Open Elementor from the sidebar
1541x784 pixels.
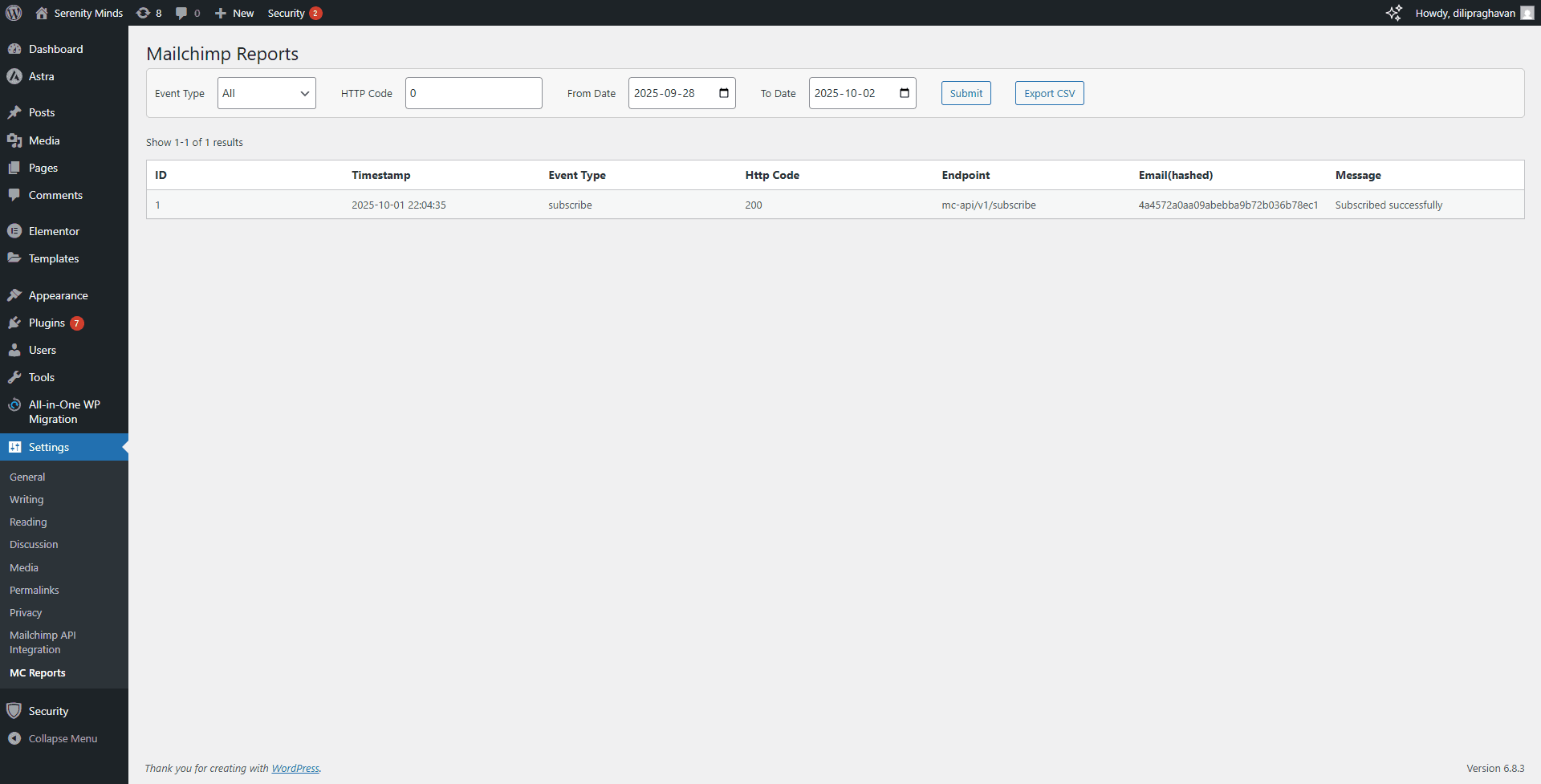tap(54, 231)
